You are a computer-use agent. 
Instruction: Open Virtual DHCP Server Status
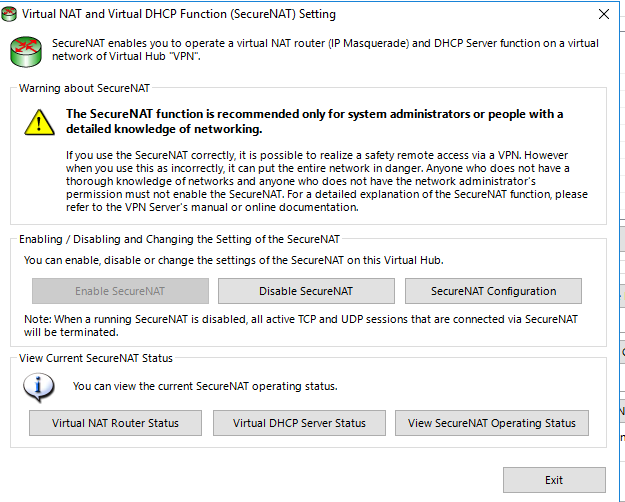[299, 423]
